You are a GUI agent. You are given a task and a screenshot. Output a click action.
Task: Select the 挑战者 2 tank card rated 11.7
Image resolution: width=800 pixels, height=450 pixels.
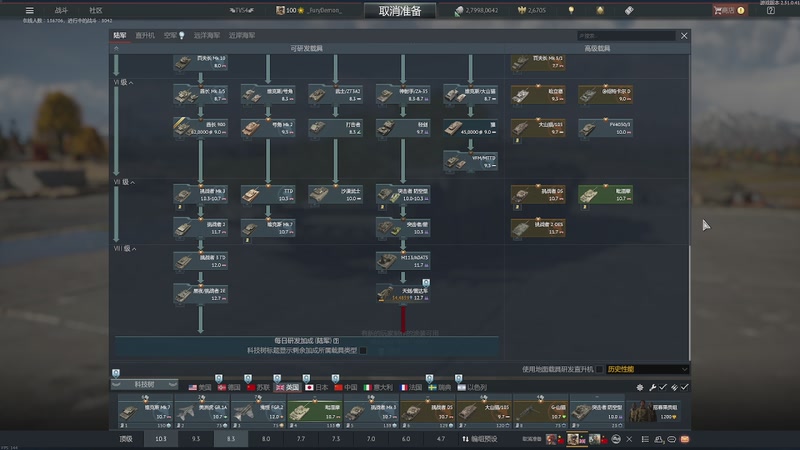(x=201, y=228)
